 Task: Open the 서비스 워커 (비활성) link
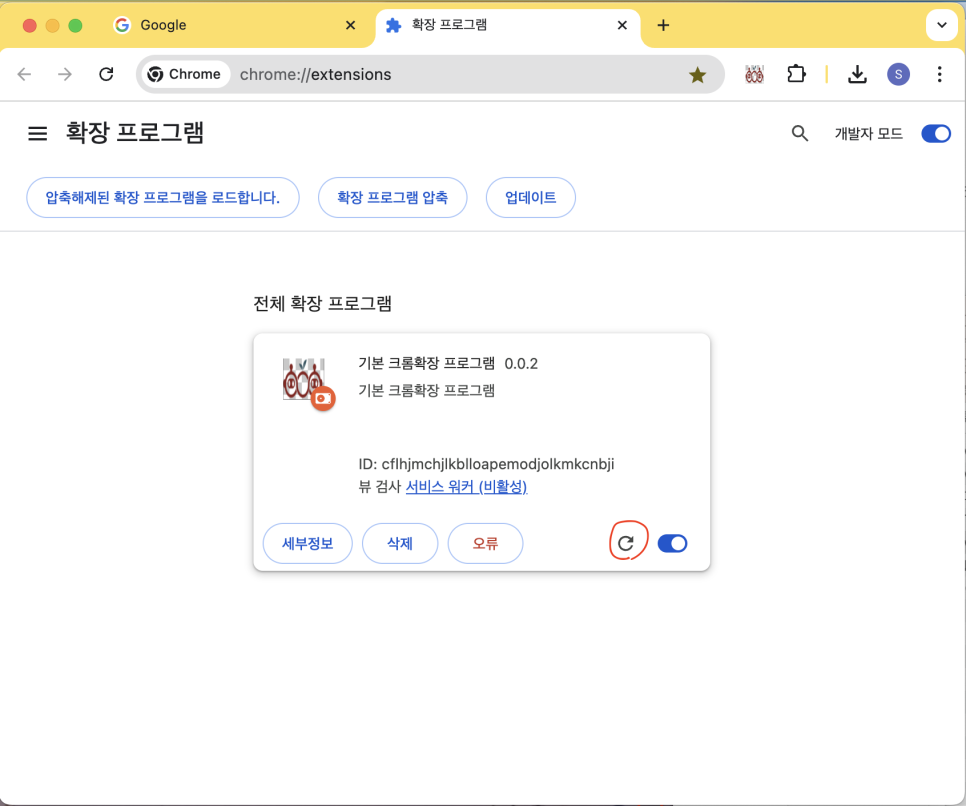(x=466, y=487)
